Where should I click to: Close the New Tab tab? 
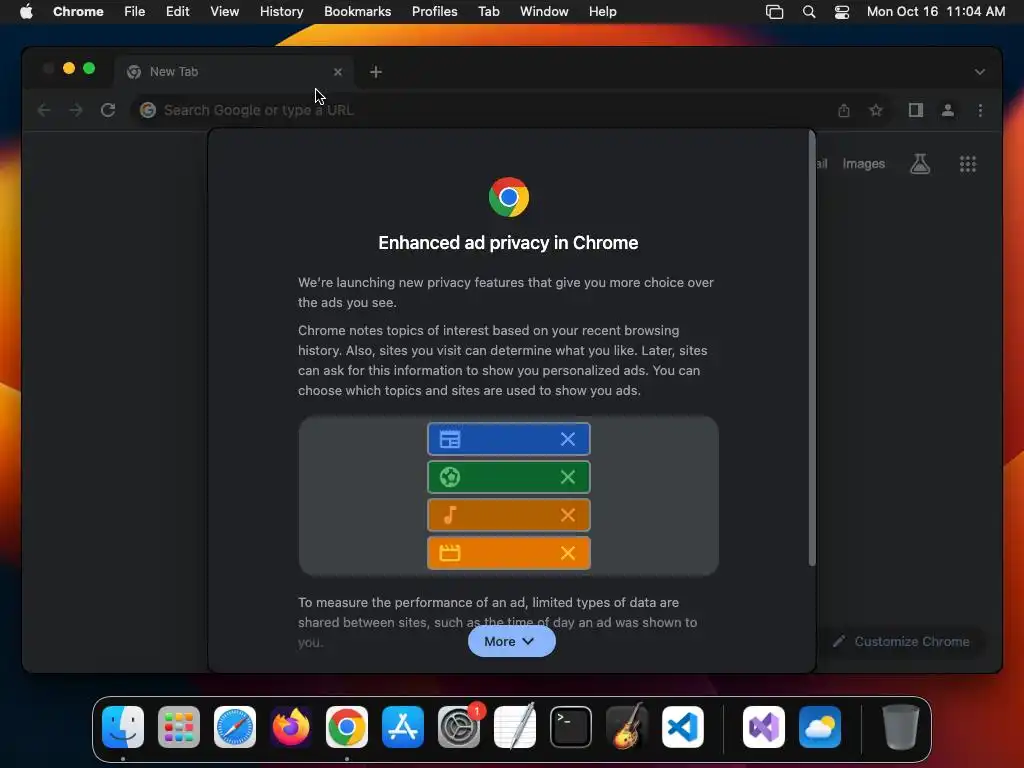coord(338,72)
